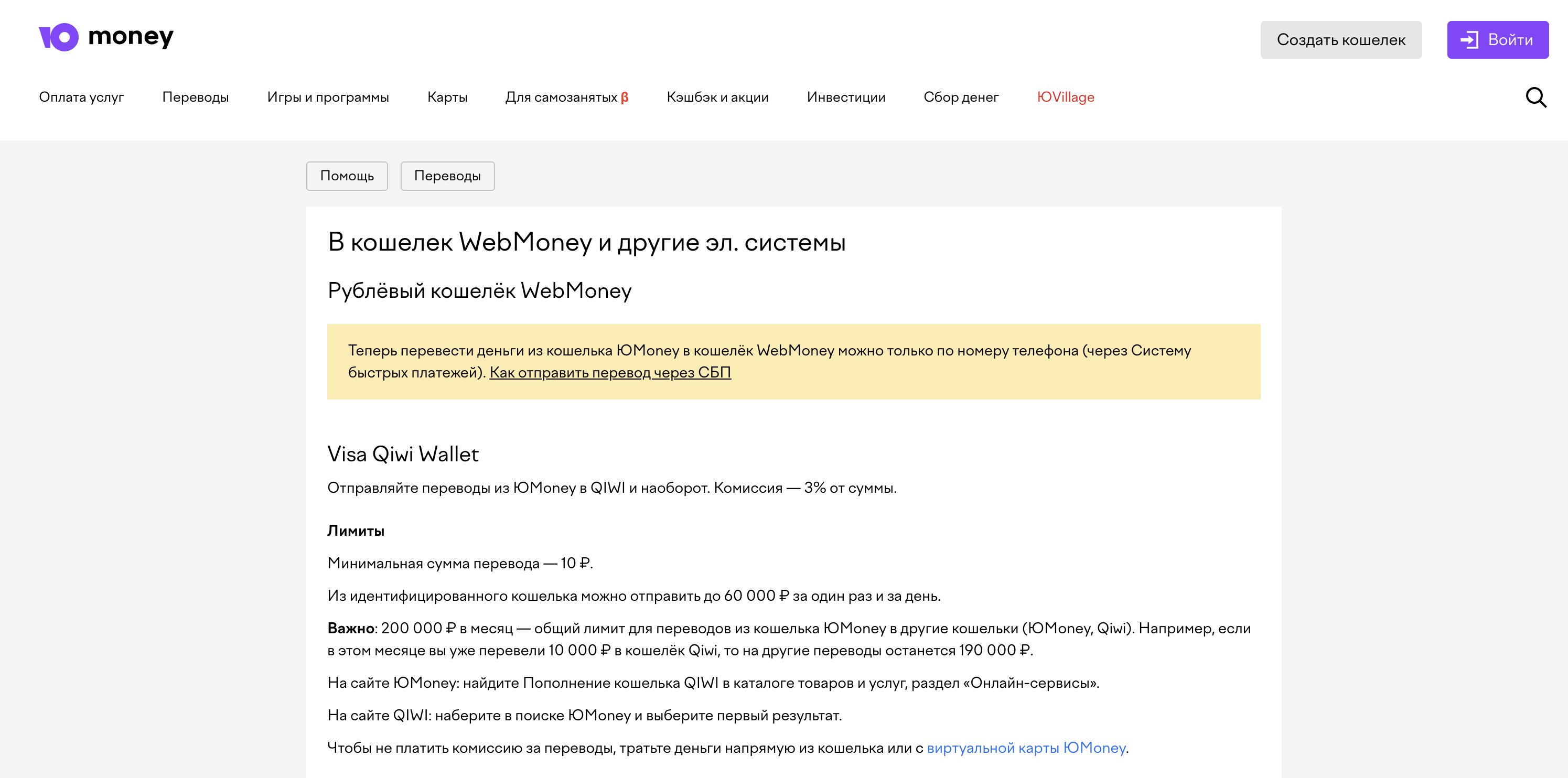Click the line about 60 000 ₽ limit
The image size is (1568, 778).
coord(633,596)
